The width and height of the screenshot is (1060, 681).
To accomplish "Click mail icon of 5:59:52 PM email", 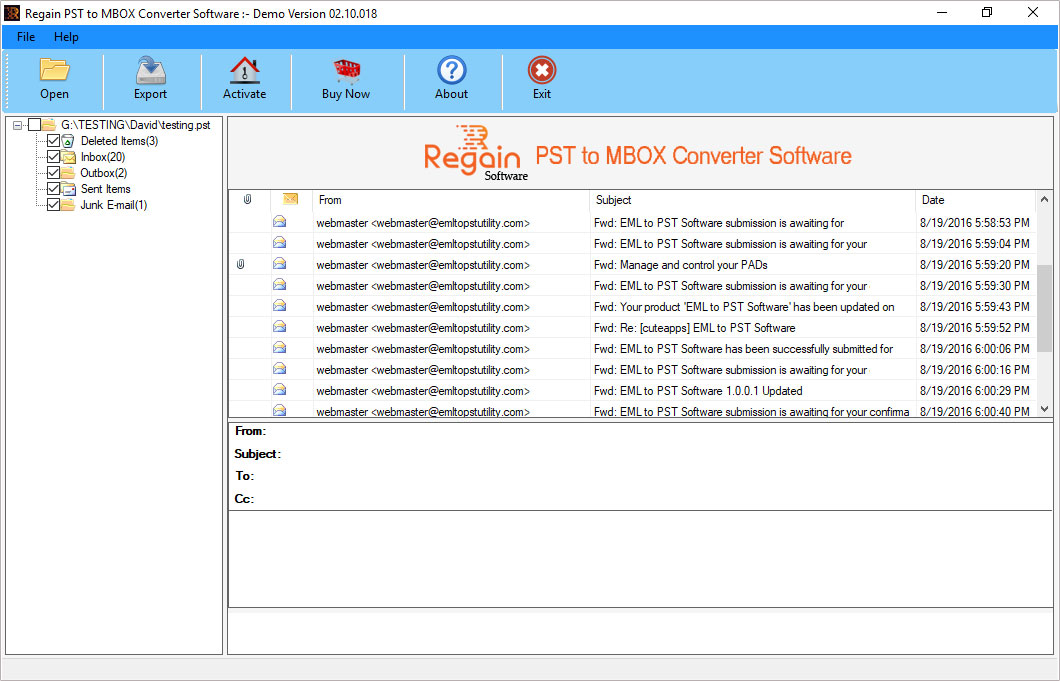I will [x=279, y=327].
